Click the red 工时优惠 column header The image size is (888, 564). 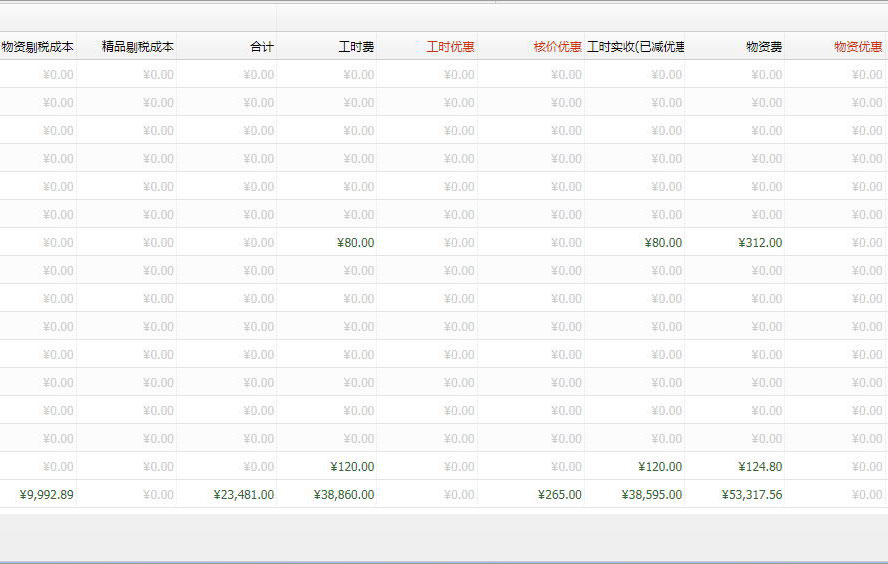pos(450,46)
